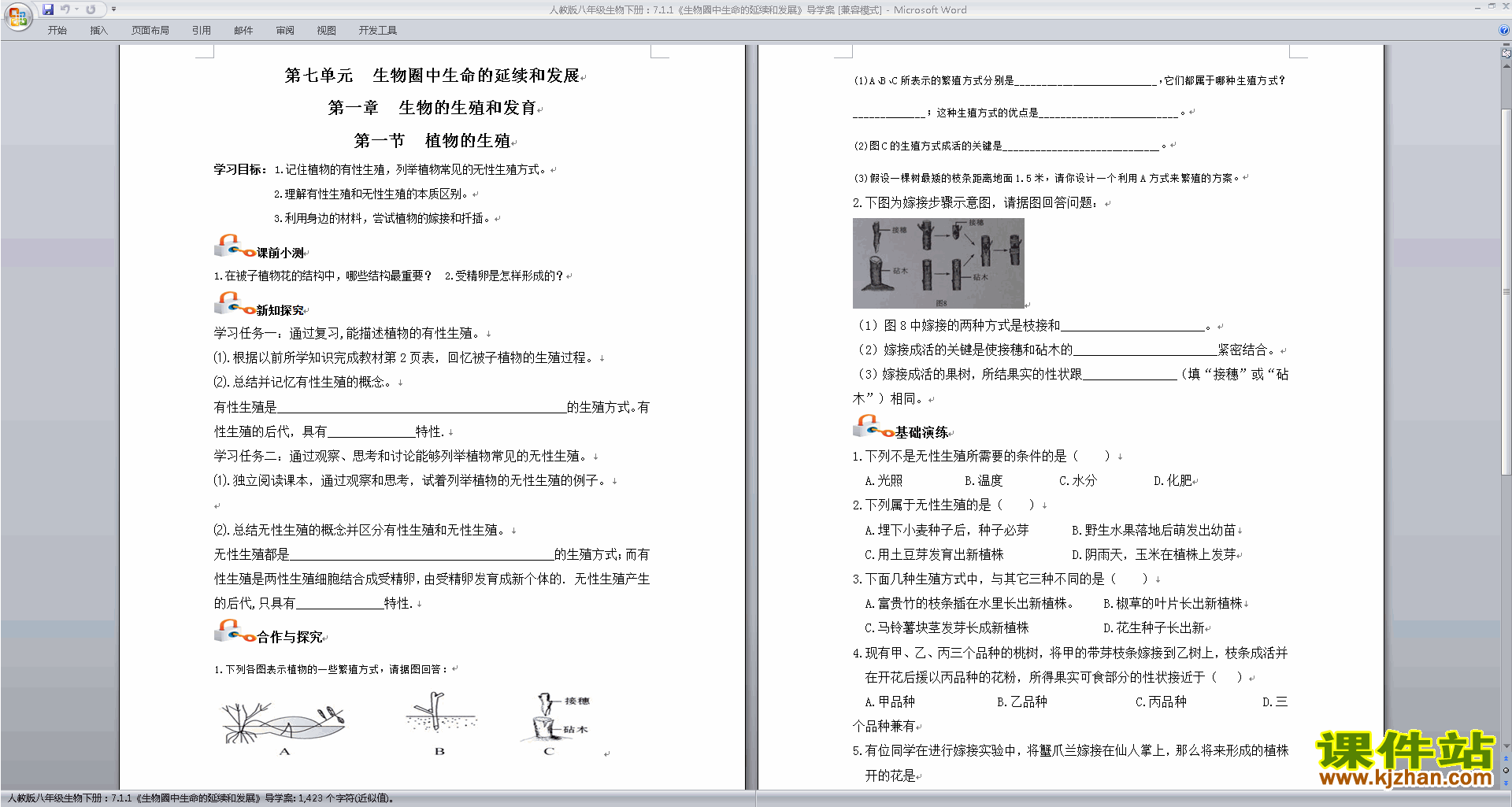Open Microsoft Word Help icon
The image size is (1512, 807).
(x=1504, y=31)
